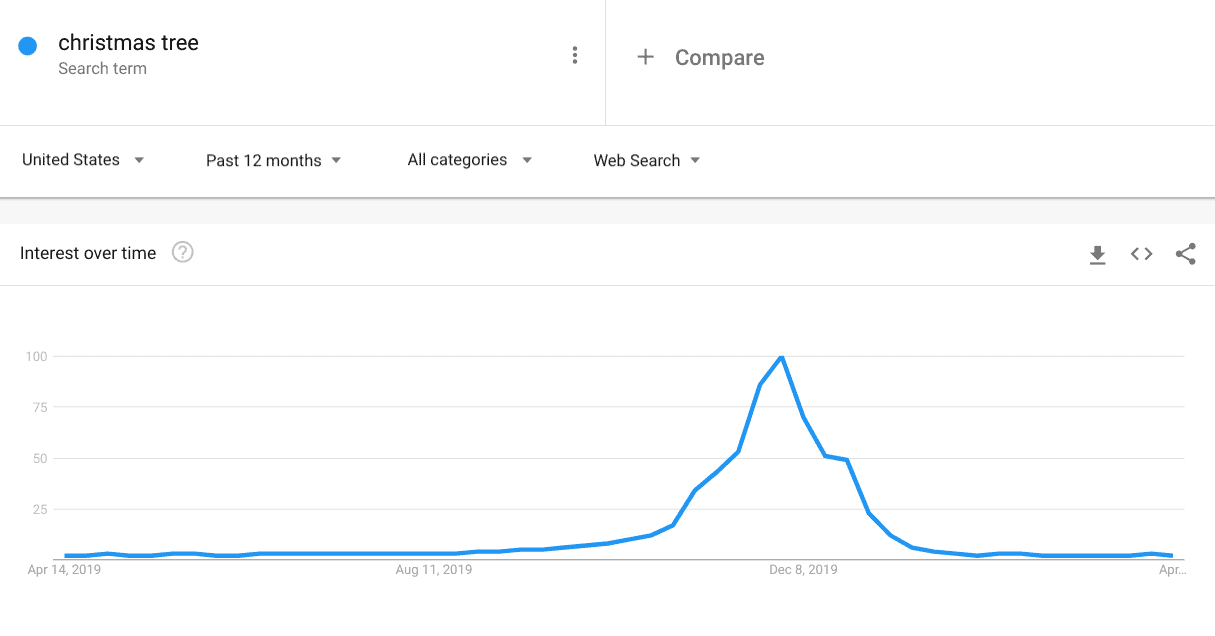Click the 100 value axis label
The height and width of the screenshot is (636, 1215).
tap(37, 356)
